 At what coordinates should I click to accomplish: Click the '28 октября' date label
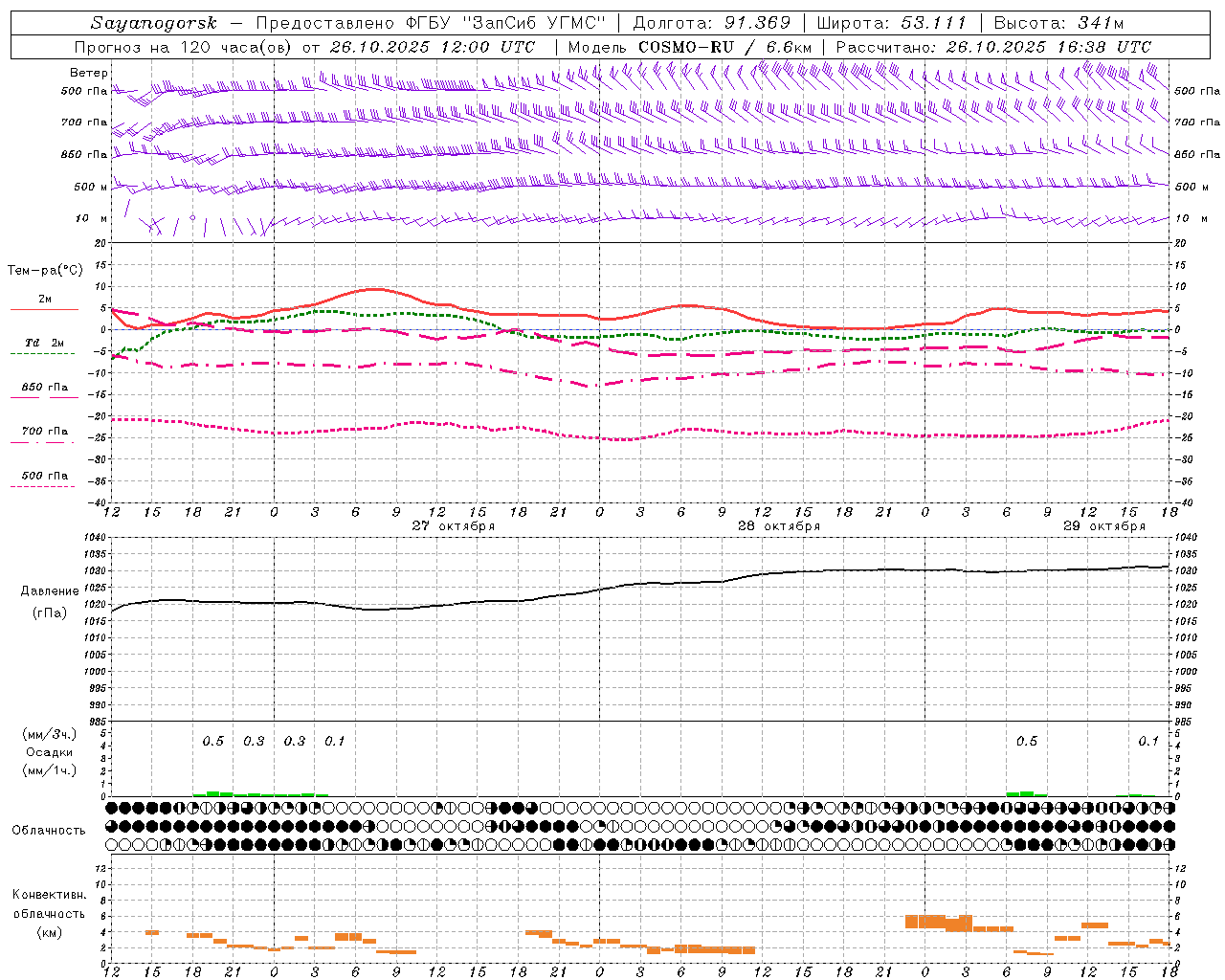click(779, 526)
